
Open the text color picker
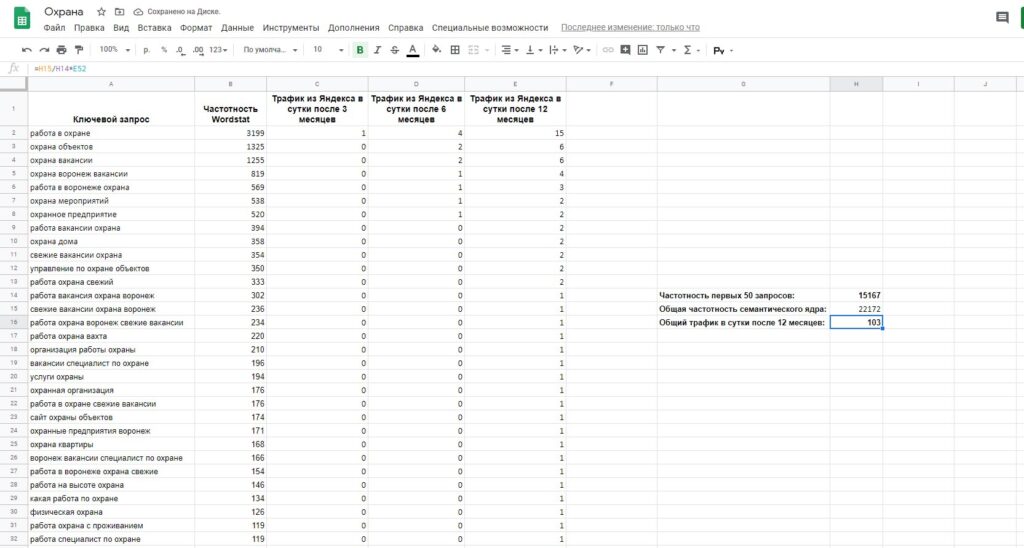[412, 49]
